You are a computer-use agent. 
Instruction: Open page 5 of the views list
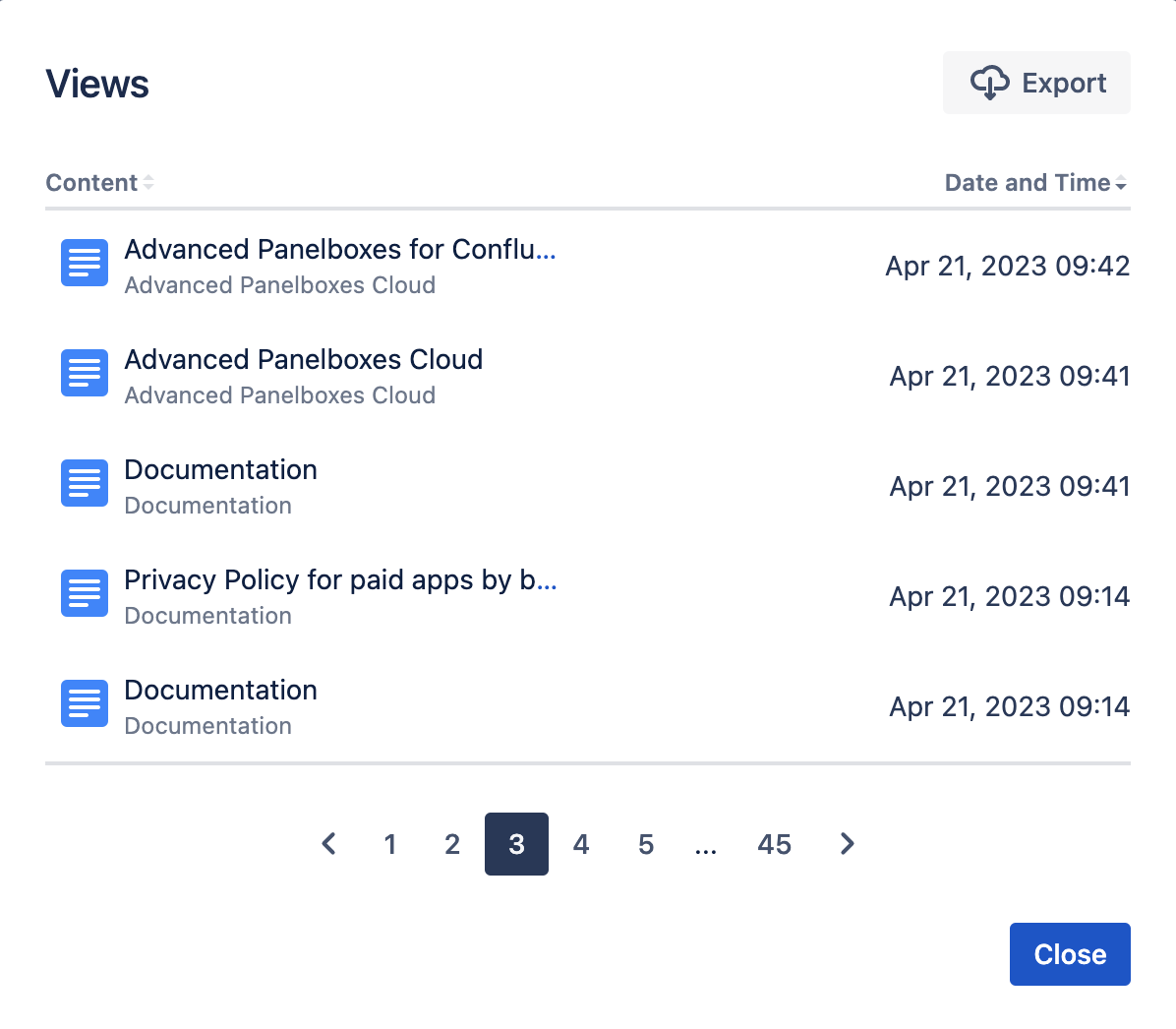(x=646, y=844)
